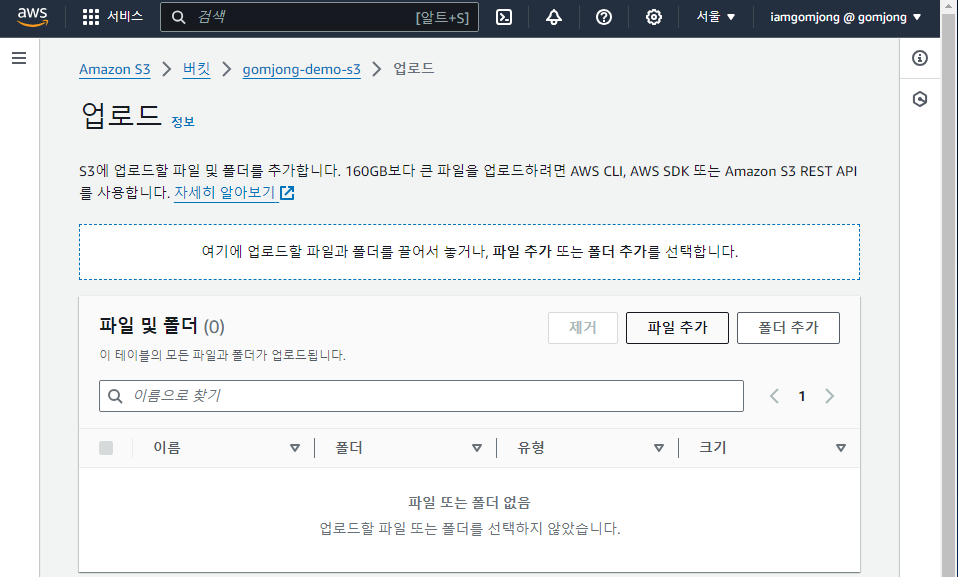Screen dimensions: 958x577
Task: Open the info panel icon
Action: 920,58
